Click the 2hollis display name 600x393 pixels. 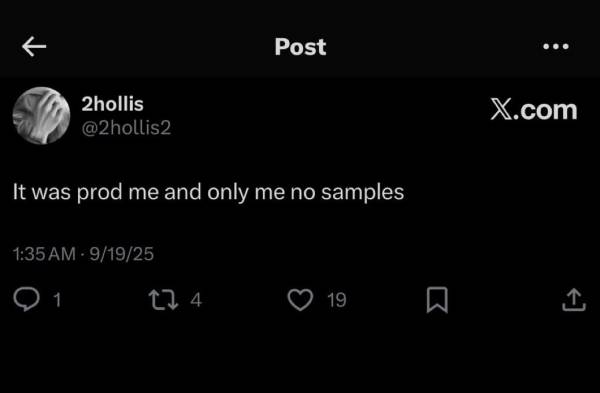pos(112,104)
